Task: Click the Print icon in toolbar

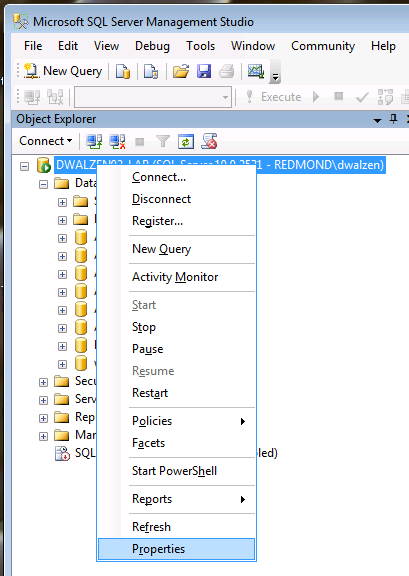Action: tap(227, 71)
